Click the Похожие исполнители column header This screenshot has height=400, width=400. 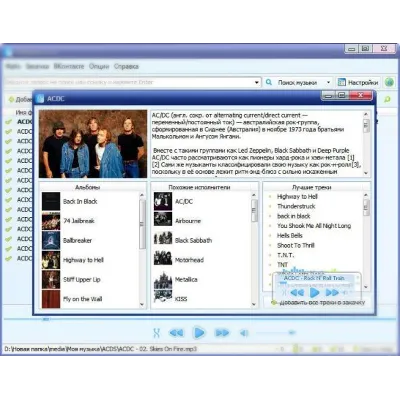coord(199,187)
